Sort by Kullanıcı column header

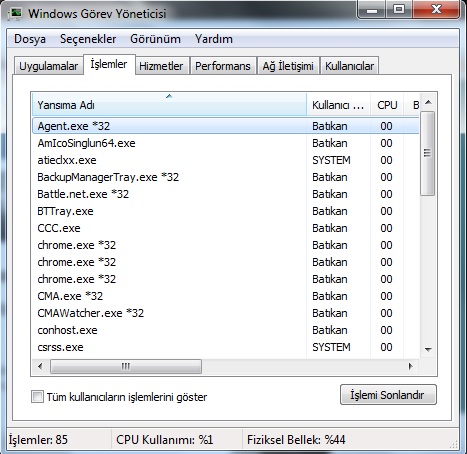pos(338,105)
